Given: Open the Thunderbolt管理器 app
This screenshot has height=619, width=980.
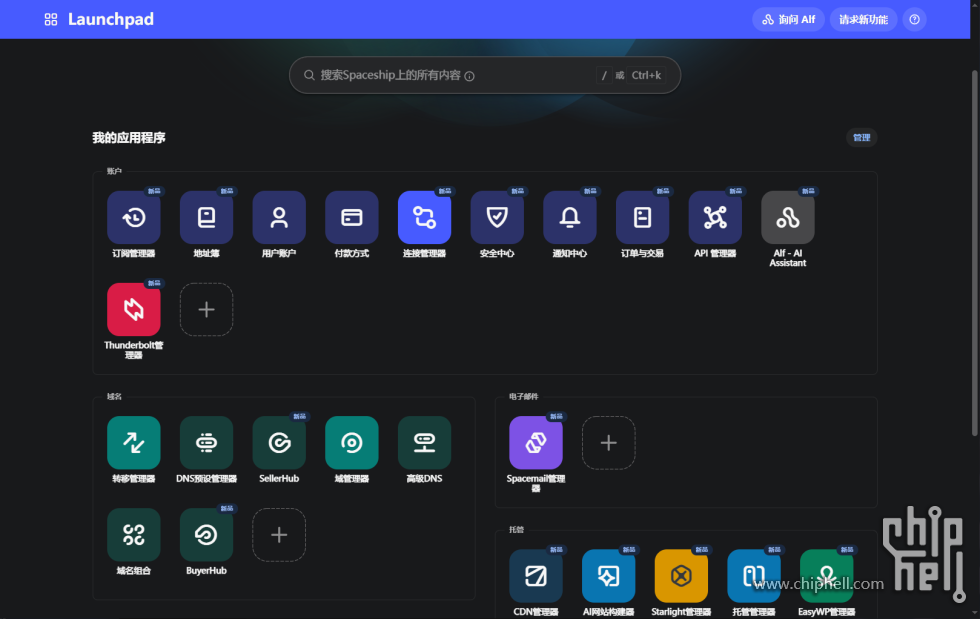Looking at the screenshot, I should 134,310.
